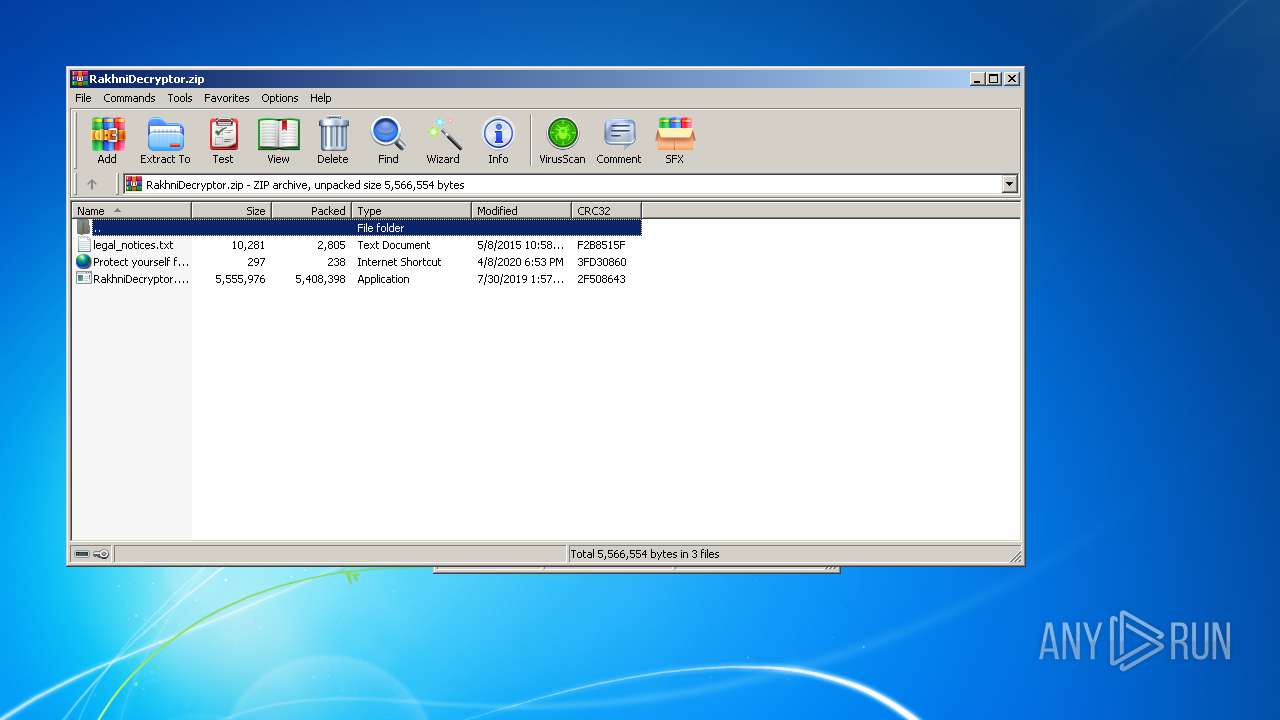This screenshot has height=720, width=1280.
Task: Click 'File folder' type cell
Action: [x=381, y=228]
